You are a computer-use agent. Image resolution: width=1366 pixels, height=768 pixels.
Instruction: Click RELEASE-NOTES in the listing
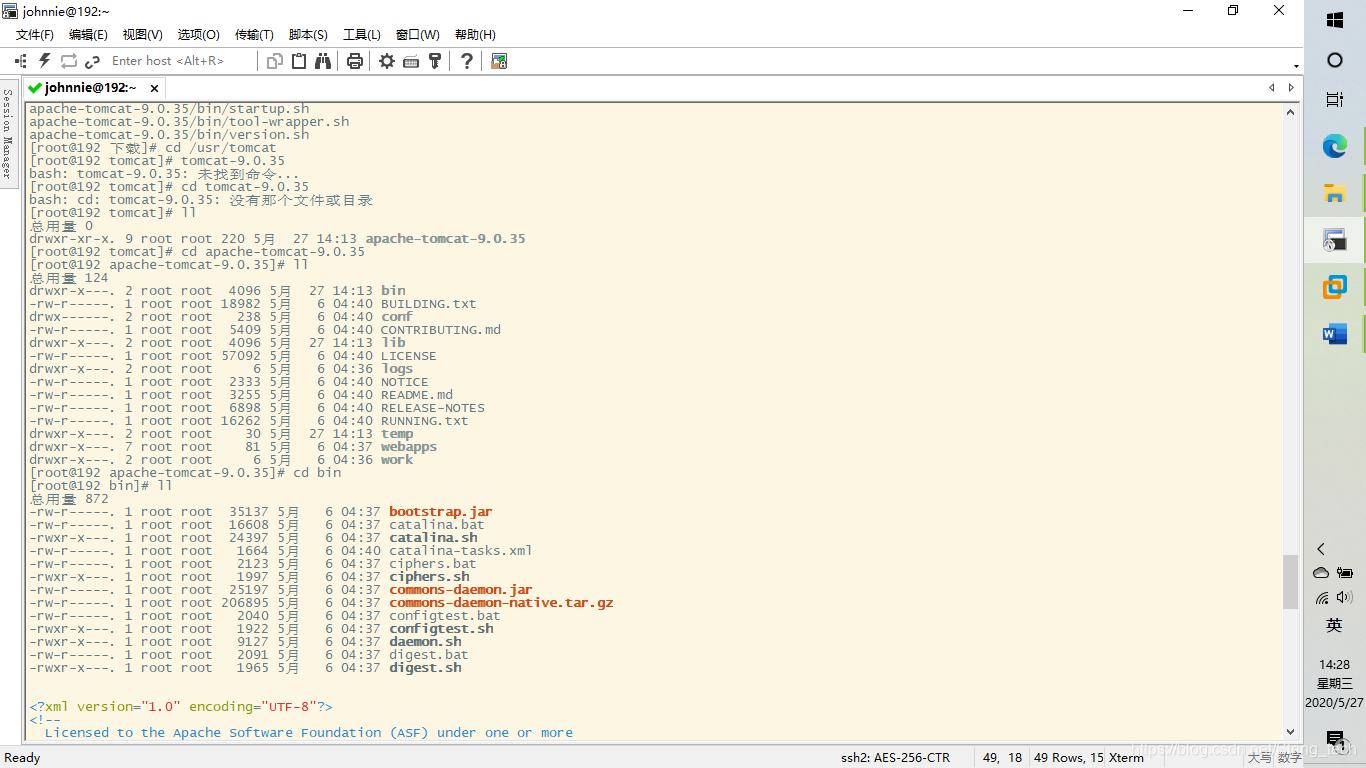pos(433,408)
